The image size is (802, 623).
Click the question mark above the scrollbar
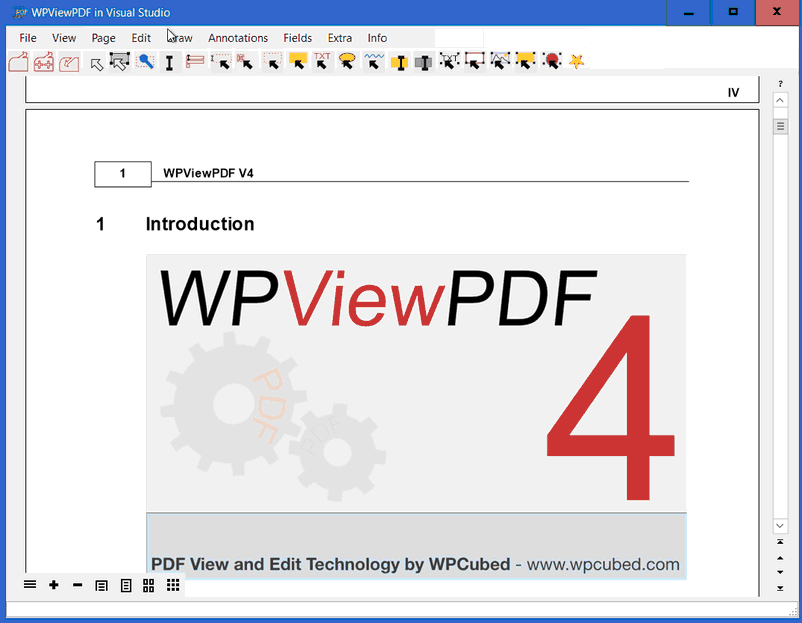pyautogui.click(x=780, y=83)
